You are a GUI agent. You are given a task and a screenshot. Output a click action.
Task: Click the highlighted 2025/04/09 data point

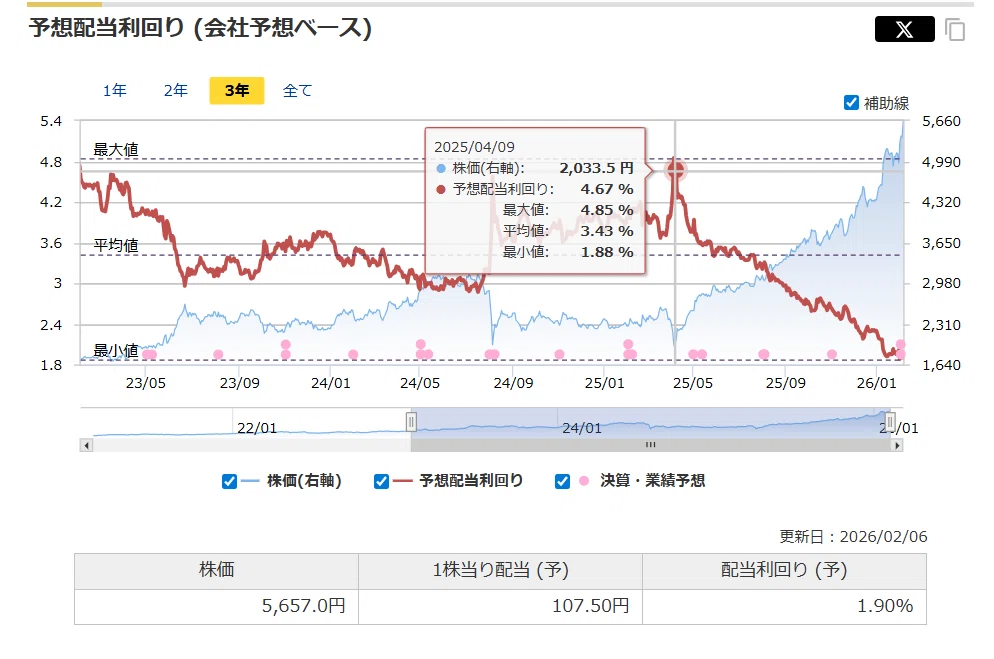click(675, 169)
